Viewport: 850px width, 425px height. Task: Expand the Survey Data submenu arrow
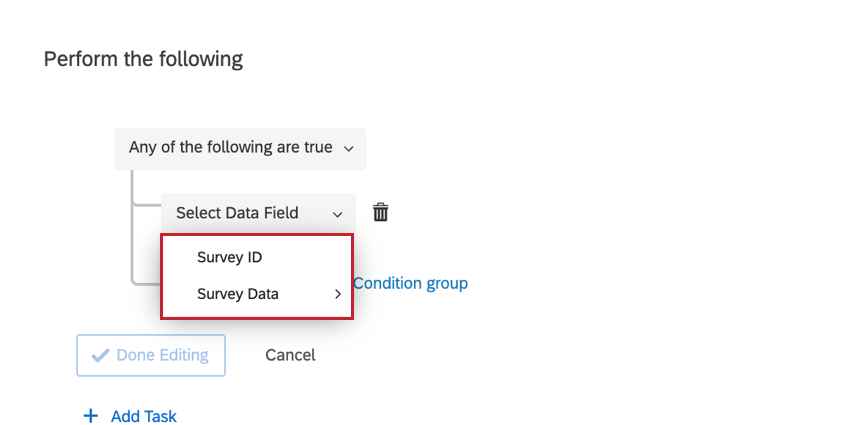[x=338, y=294]
